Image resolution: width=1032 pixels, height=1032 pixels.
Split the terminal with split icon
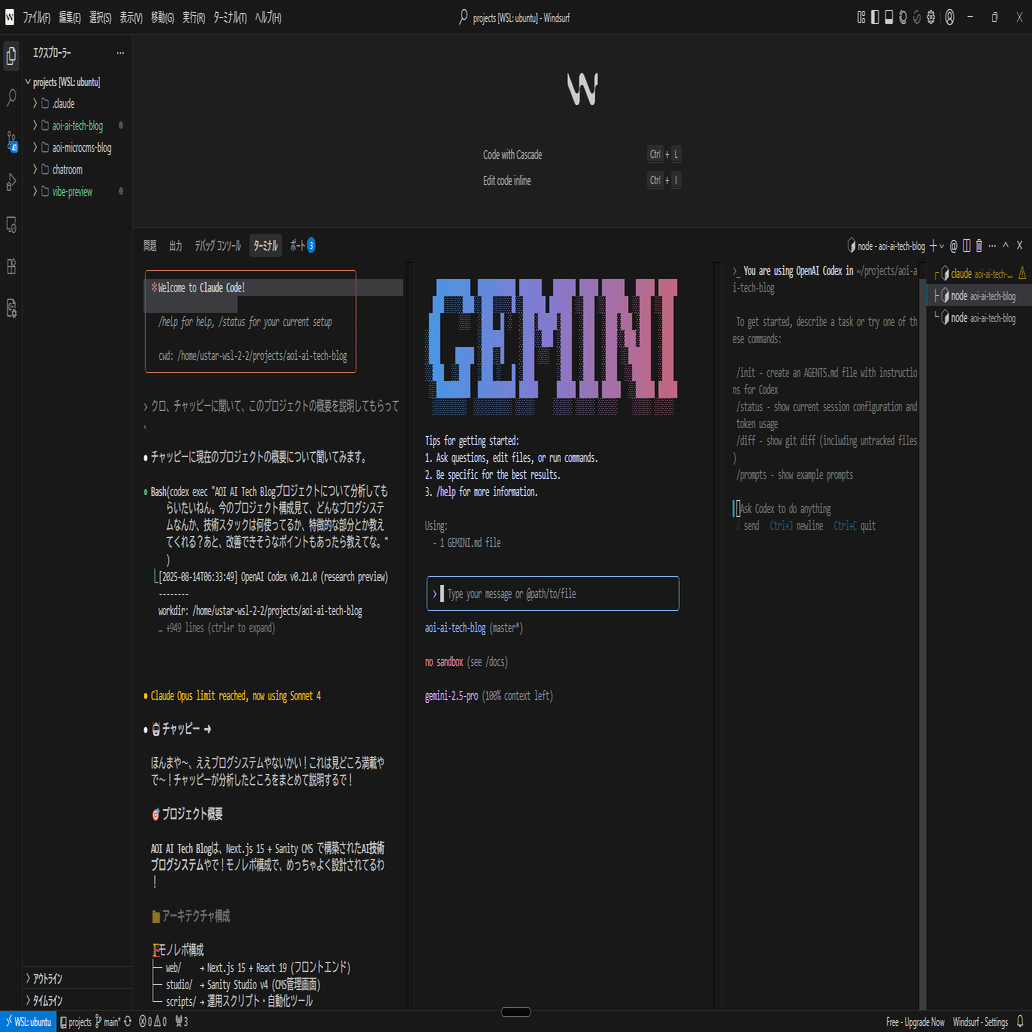click(x=966, y=245)
